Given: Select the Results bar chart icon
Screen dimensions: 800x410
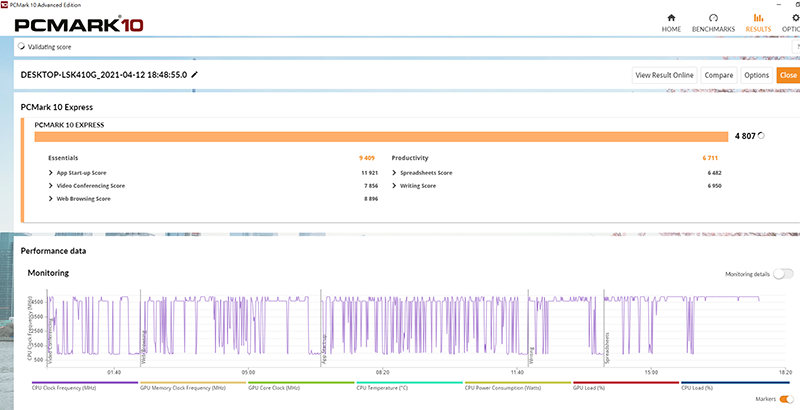Looking at the screenshot, I should [x=758, y=18].
